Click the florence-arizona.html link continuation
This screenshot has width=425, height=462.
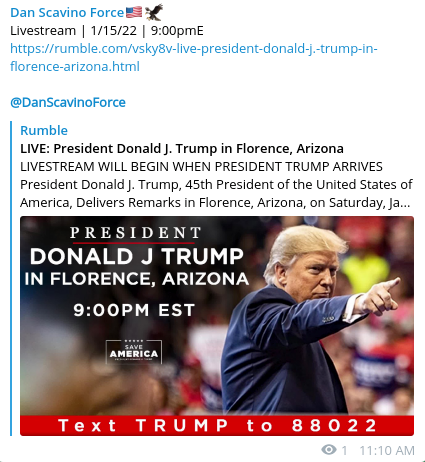pos(75,66)
